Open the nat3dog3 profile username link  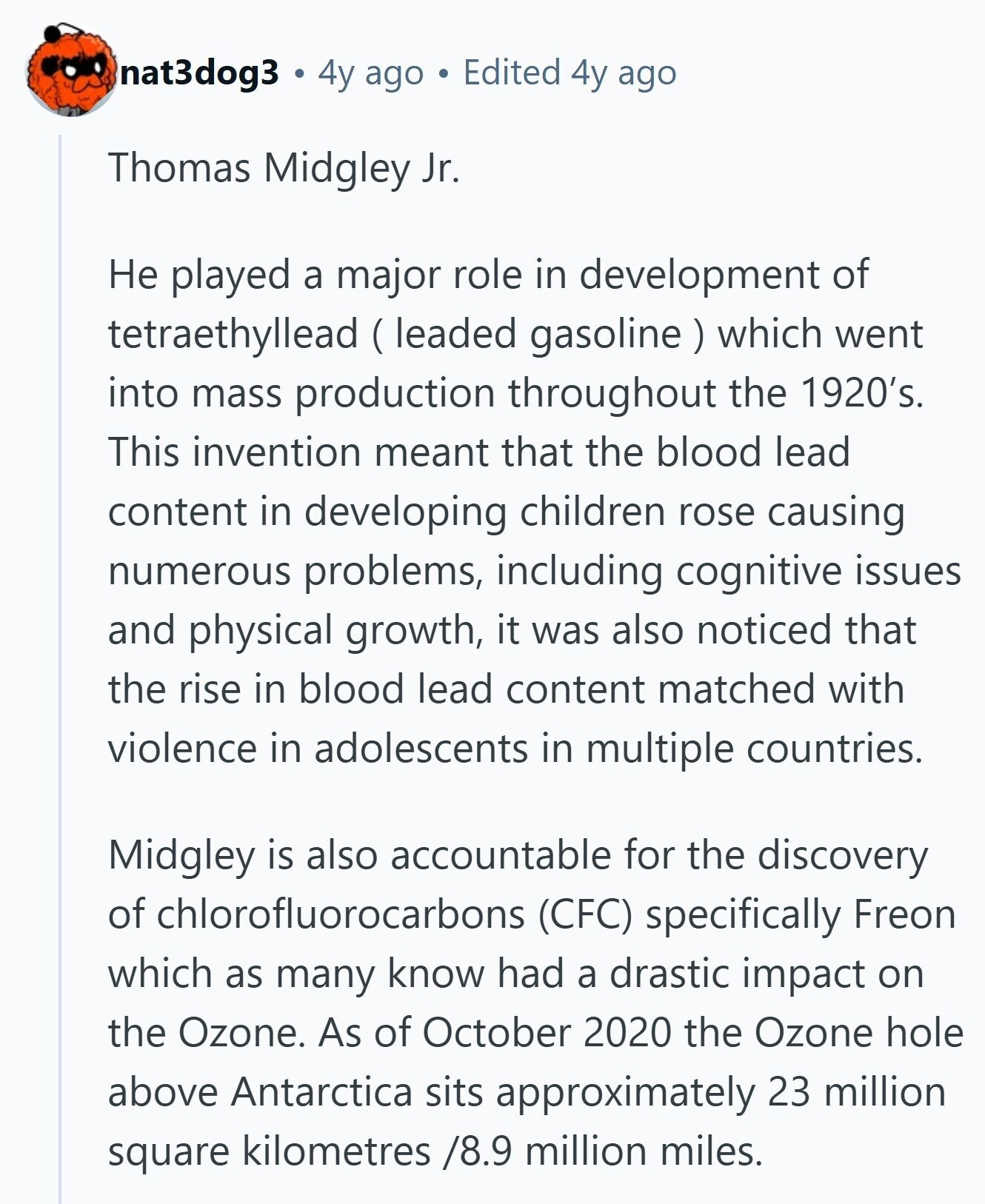pos(198,73)
